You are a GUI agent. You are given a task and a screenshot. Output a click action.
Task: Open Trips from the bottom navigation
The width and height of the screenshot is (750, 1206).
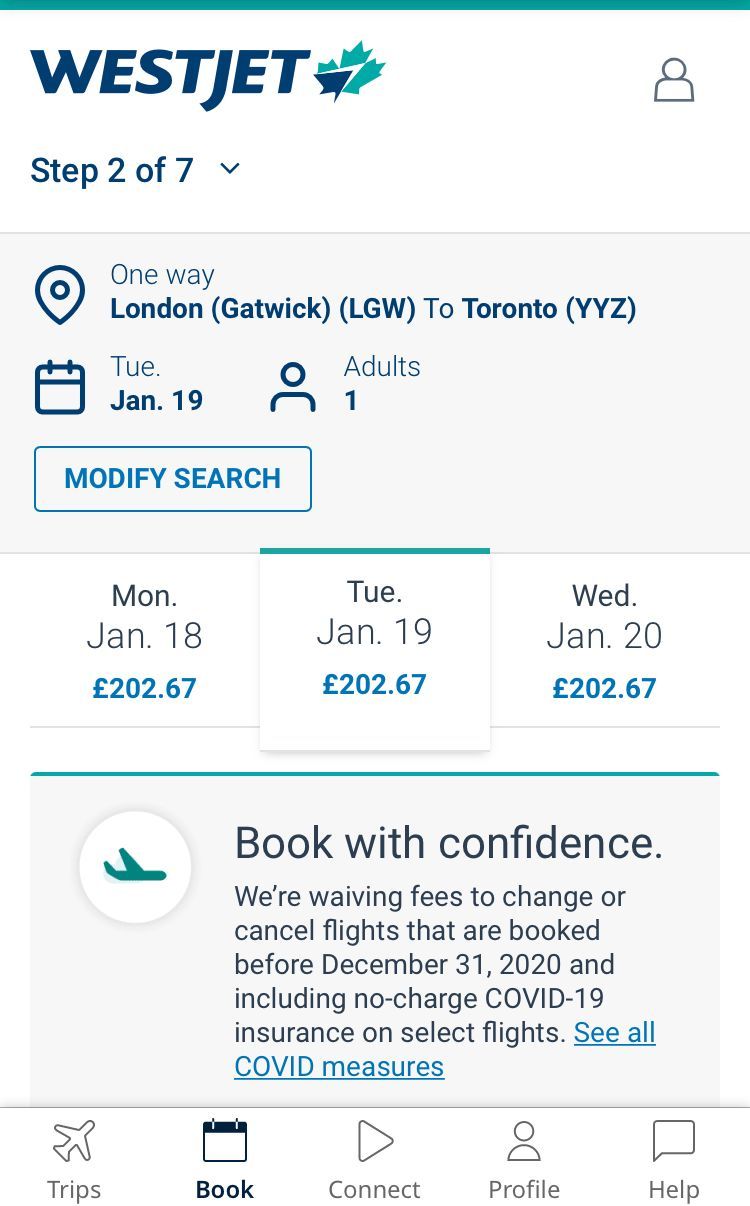pos(74,1160)
